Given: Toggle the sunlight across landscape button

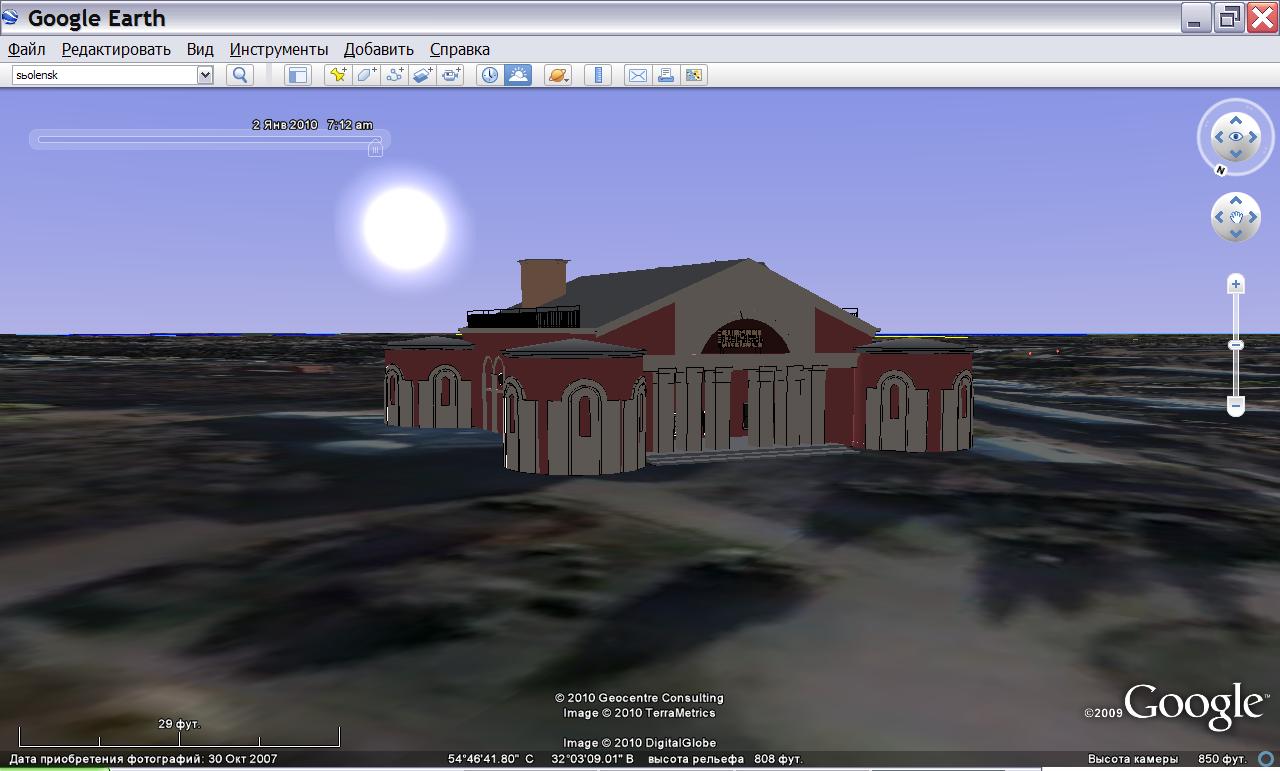Looking at the screenshot, I should click(x=518, y=75).
